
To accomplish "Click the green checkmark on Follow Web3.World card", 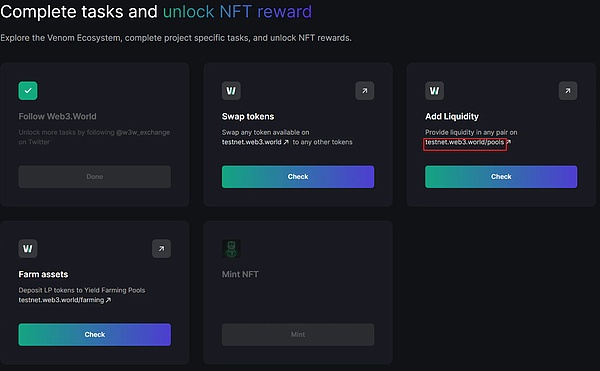I will (x=28, y=91).
